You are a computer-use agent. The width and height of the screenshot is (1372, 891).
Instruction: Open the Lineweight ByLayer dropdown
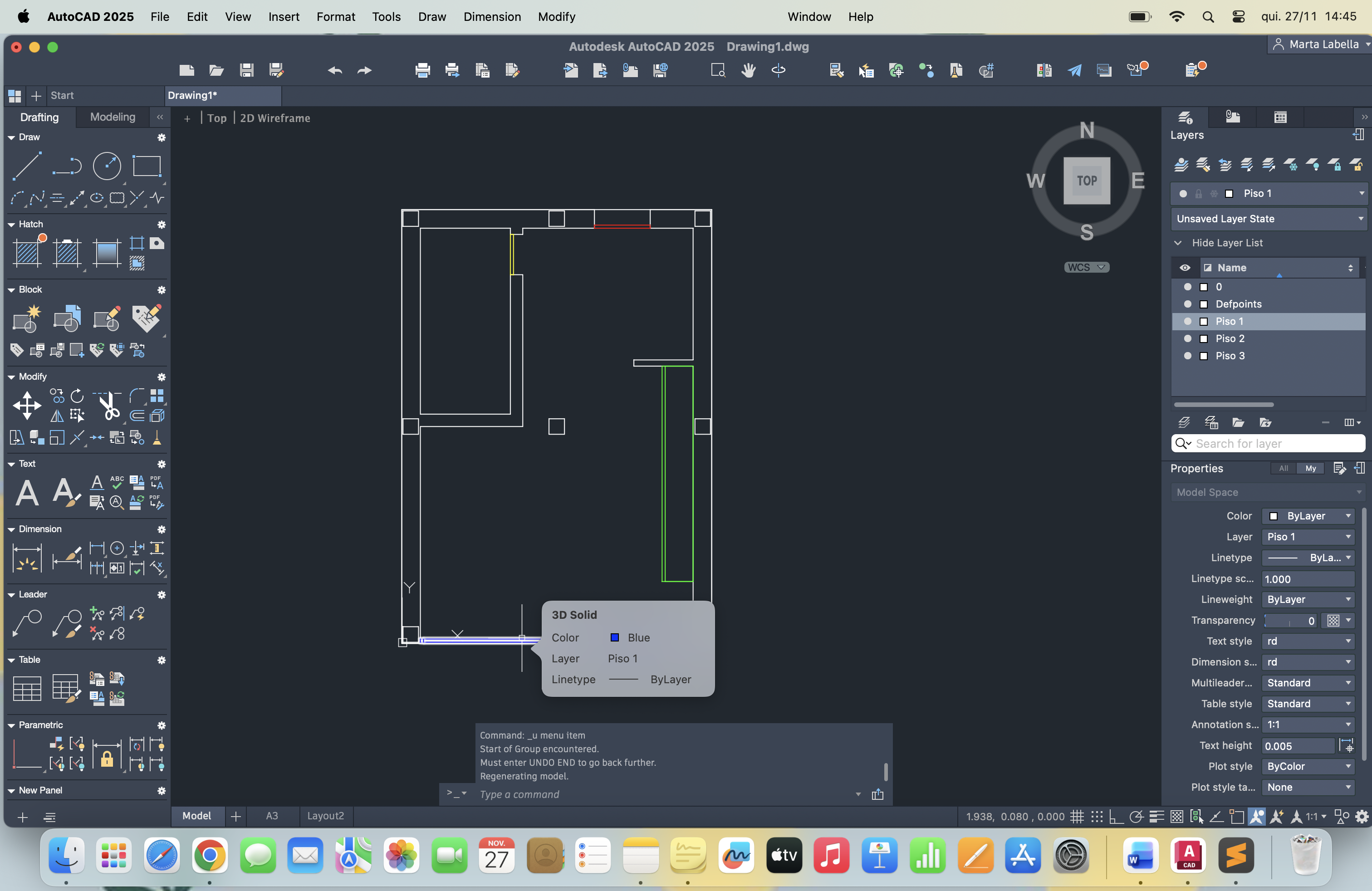[x=1308, y=599]
